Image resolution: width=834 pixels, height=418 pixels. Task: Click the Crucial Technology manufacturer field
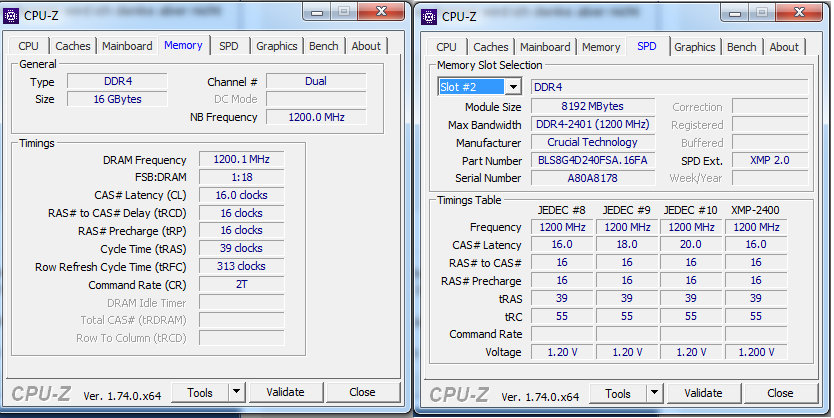click(593, 143)
